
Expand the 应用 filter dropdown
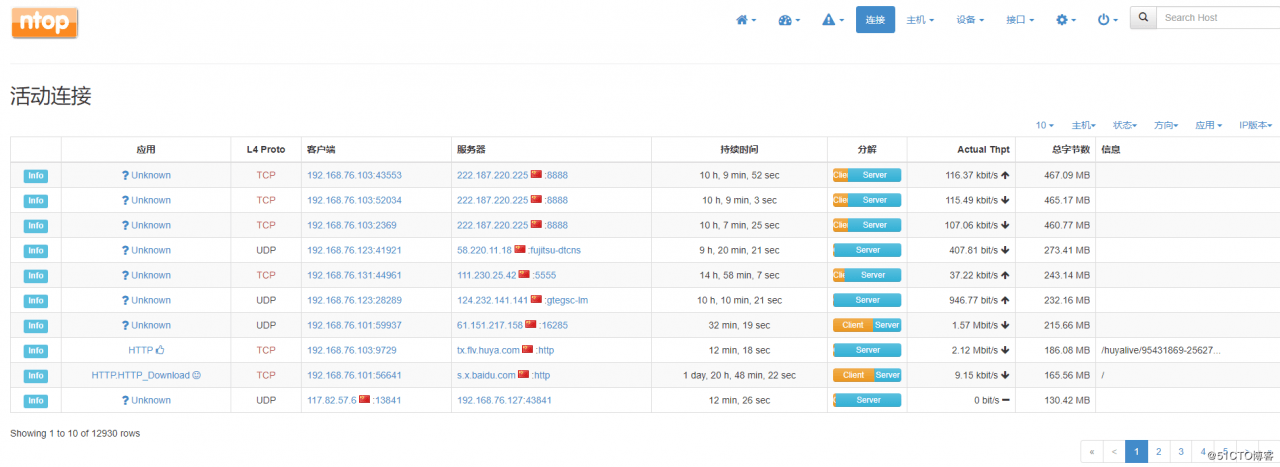[1209, 125]
